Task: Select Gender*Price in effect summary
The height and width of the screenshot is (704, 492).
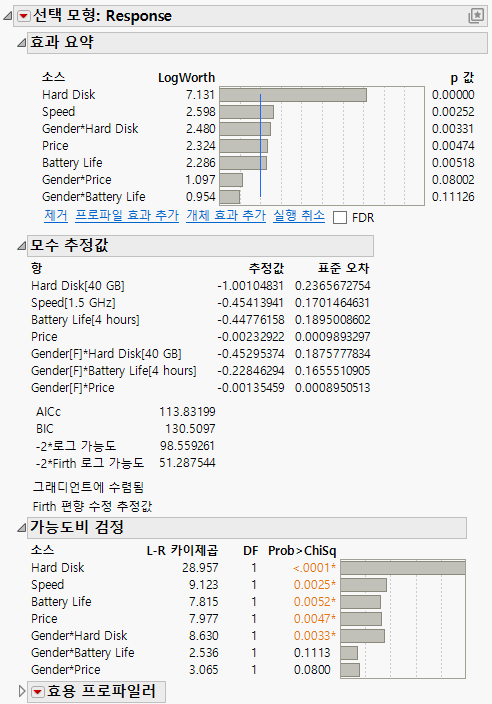Action: [x=77, y=180]
